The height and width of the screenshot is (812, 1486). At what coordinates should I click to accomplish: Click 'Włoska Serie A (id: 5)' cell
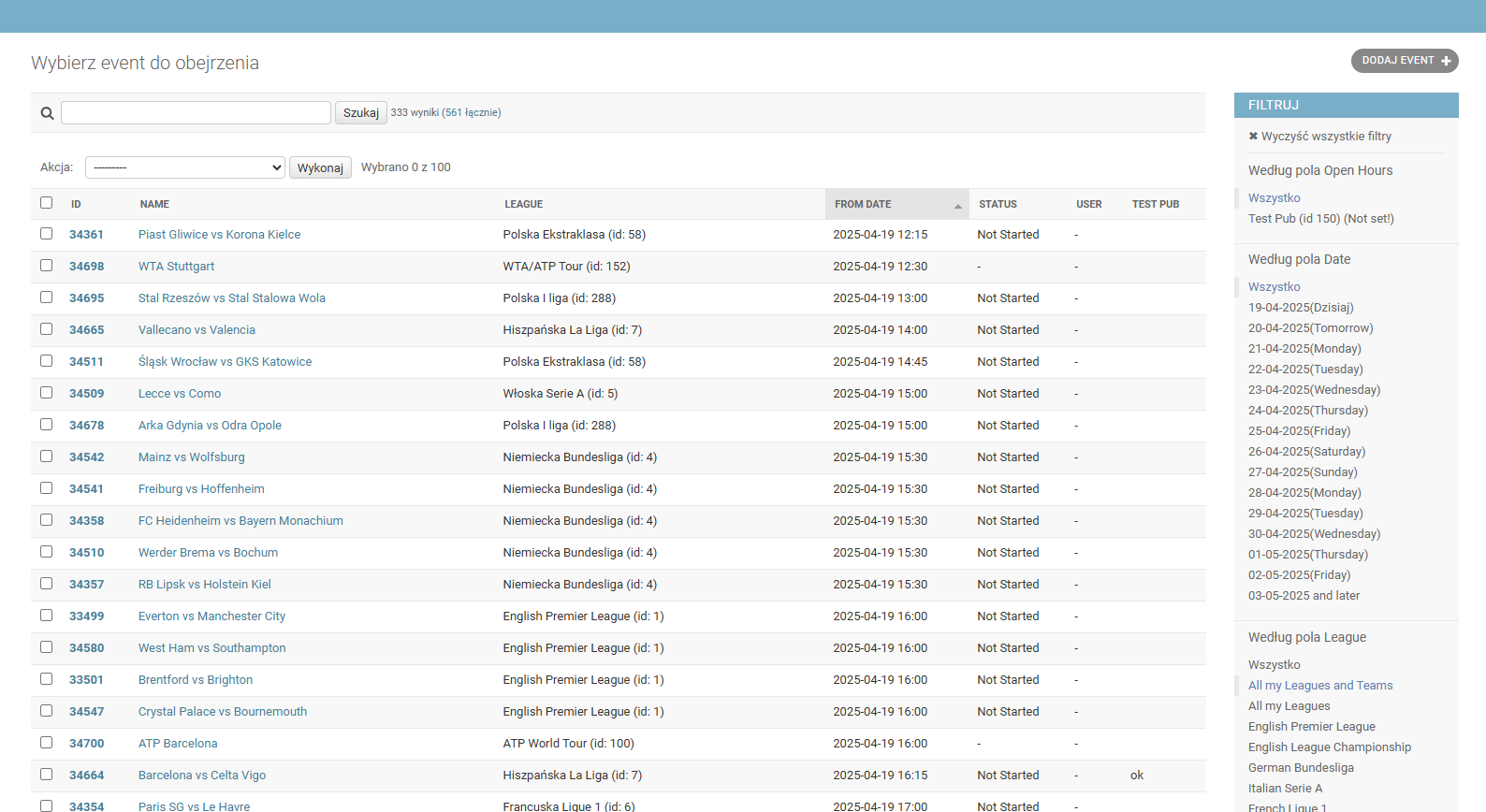click(x=560, y=394)
